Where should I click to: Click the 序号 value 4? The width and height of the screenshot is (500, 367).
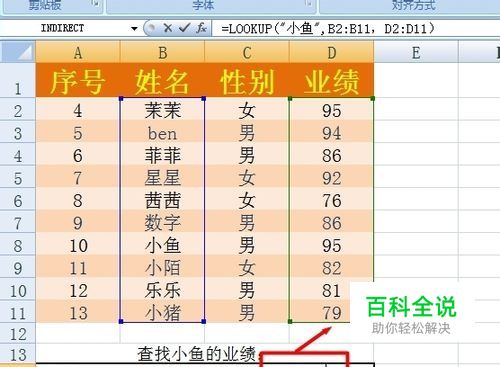pyautogui.click(x=78, y=109)
